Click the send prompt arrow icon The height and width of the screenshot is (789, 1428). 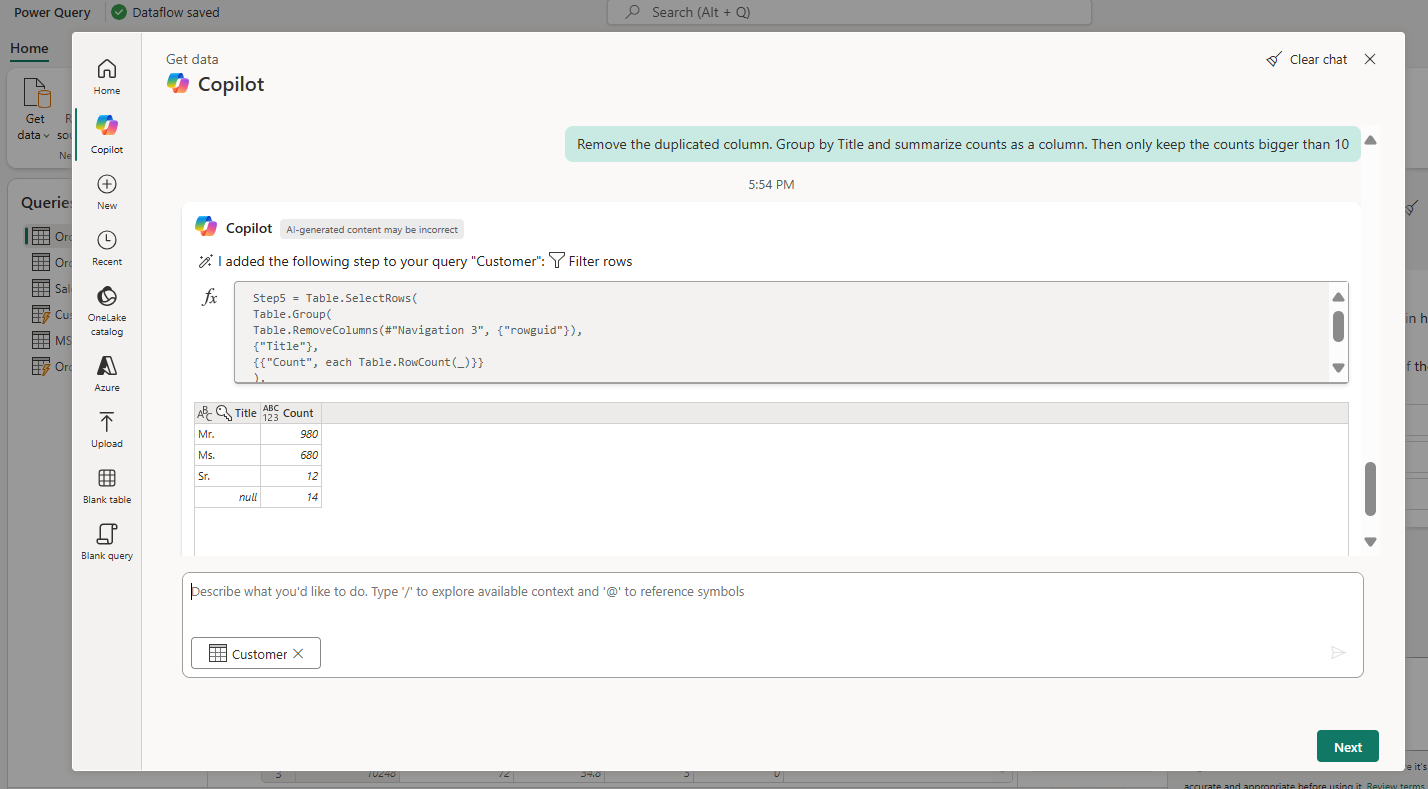click(x=1339, y=653)
